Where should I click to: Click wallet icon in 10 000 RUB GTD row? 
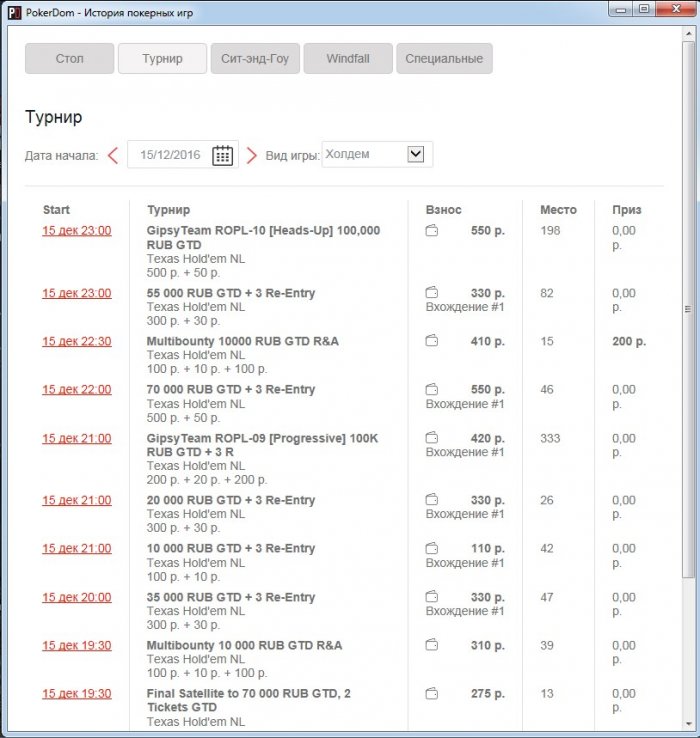click(432, 548)
